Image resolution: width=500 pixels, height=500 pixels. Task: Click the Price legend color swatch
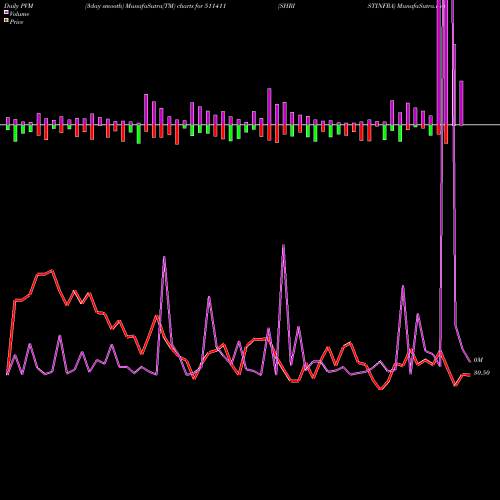pos(6,21)
